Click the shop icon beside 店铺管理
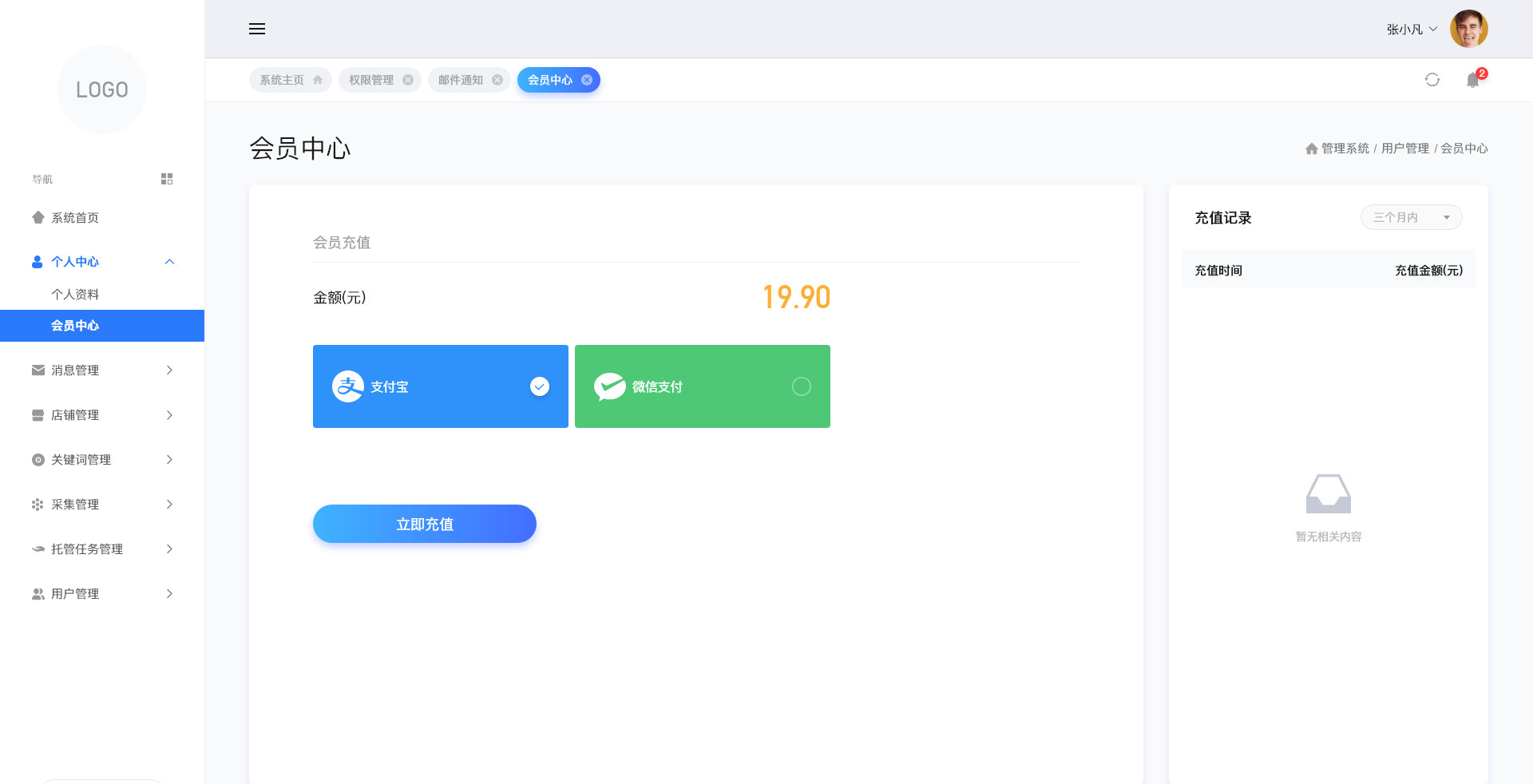1533x784 pixels. pyautogui.click(x=38, y=415)
